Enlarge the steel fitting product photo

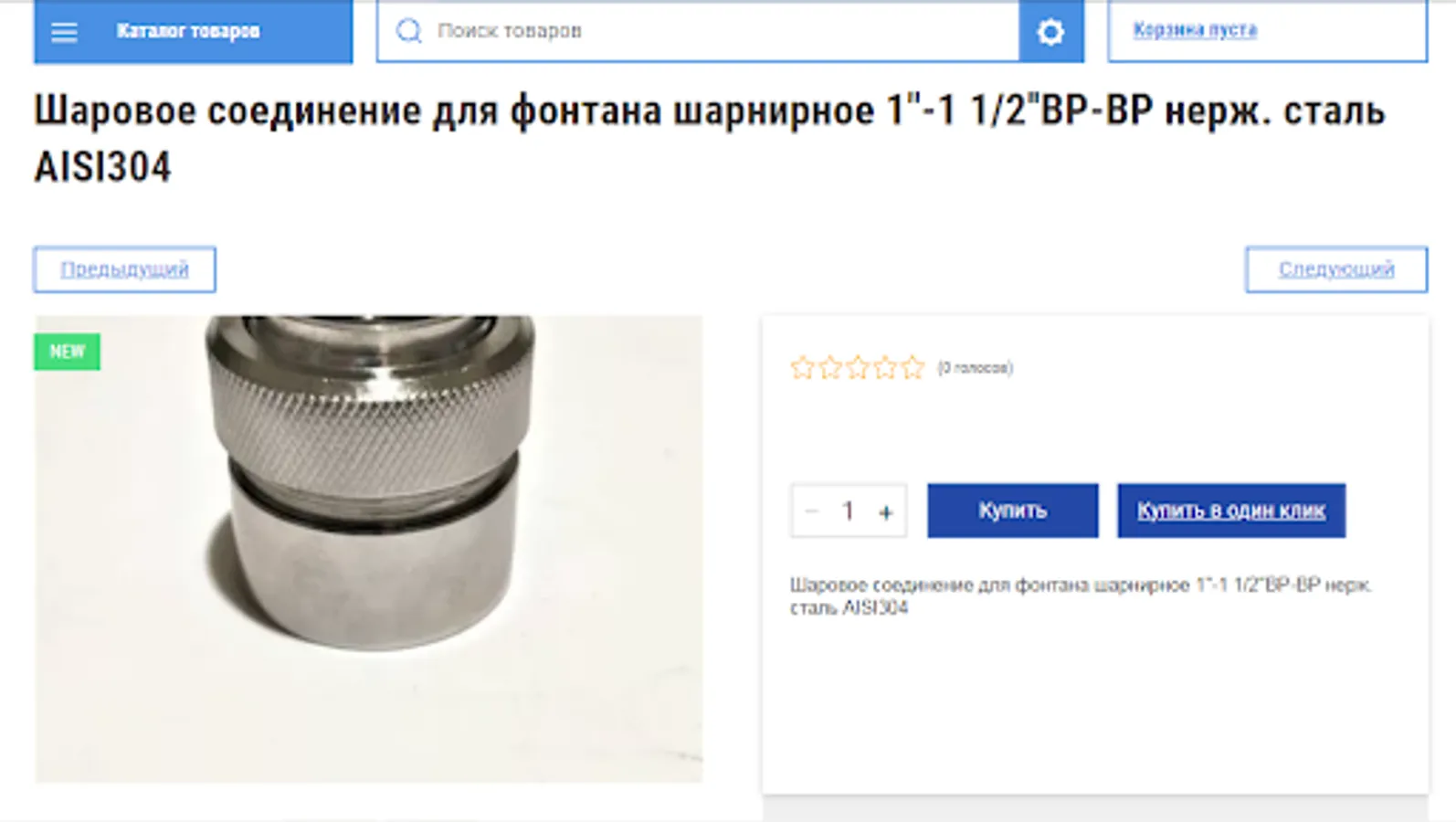(369, 549)
